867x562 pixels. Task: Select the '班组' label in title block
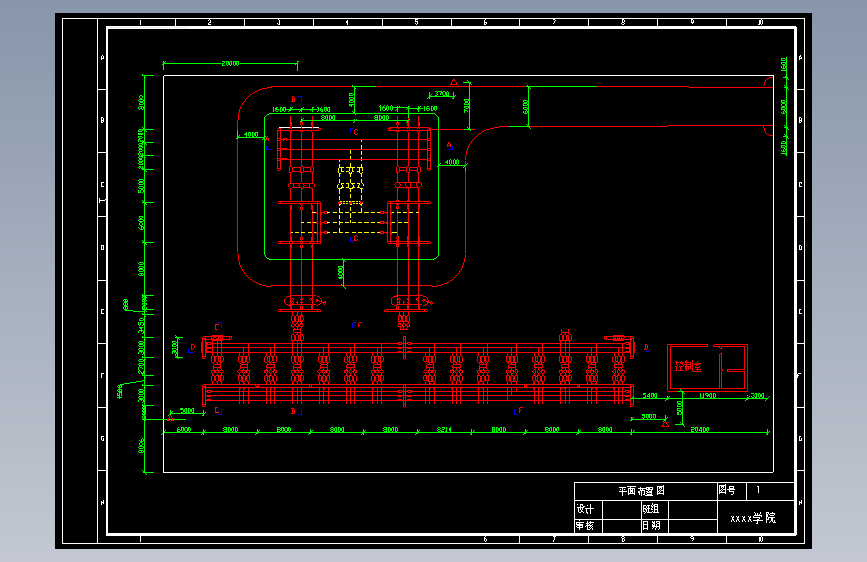(651, 509)
